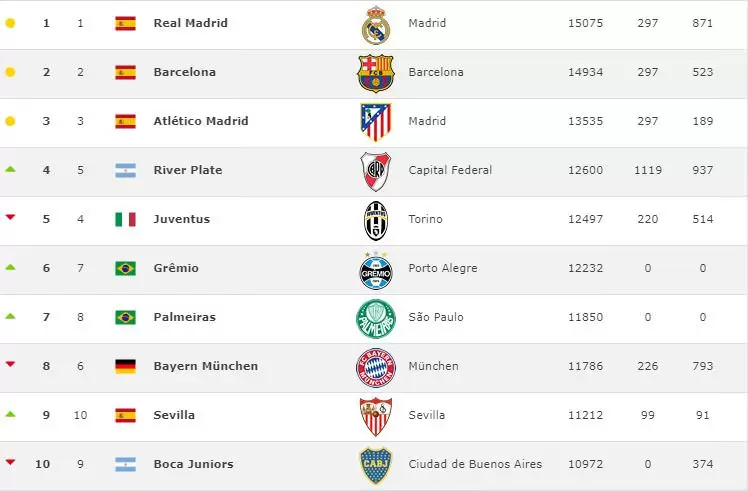The width and height of the screenshot is (748, 491).
Task: Open the Palmeiras team link
Action: click(x=184, y=317)
